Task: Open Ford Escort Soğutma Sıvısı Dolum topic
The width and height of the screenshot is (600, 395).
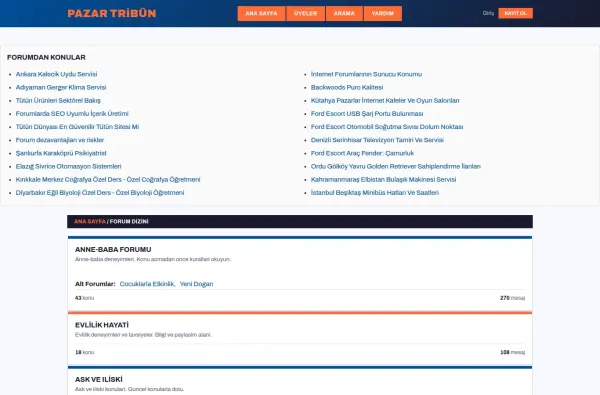Action: click(x=387, y=127)
